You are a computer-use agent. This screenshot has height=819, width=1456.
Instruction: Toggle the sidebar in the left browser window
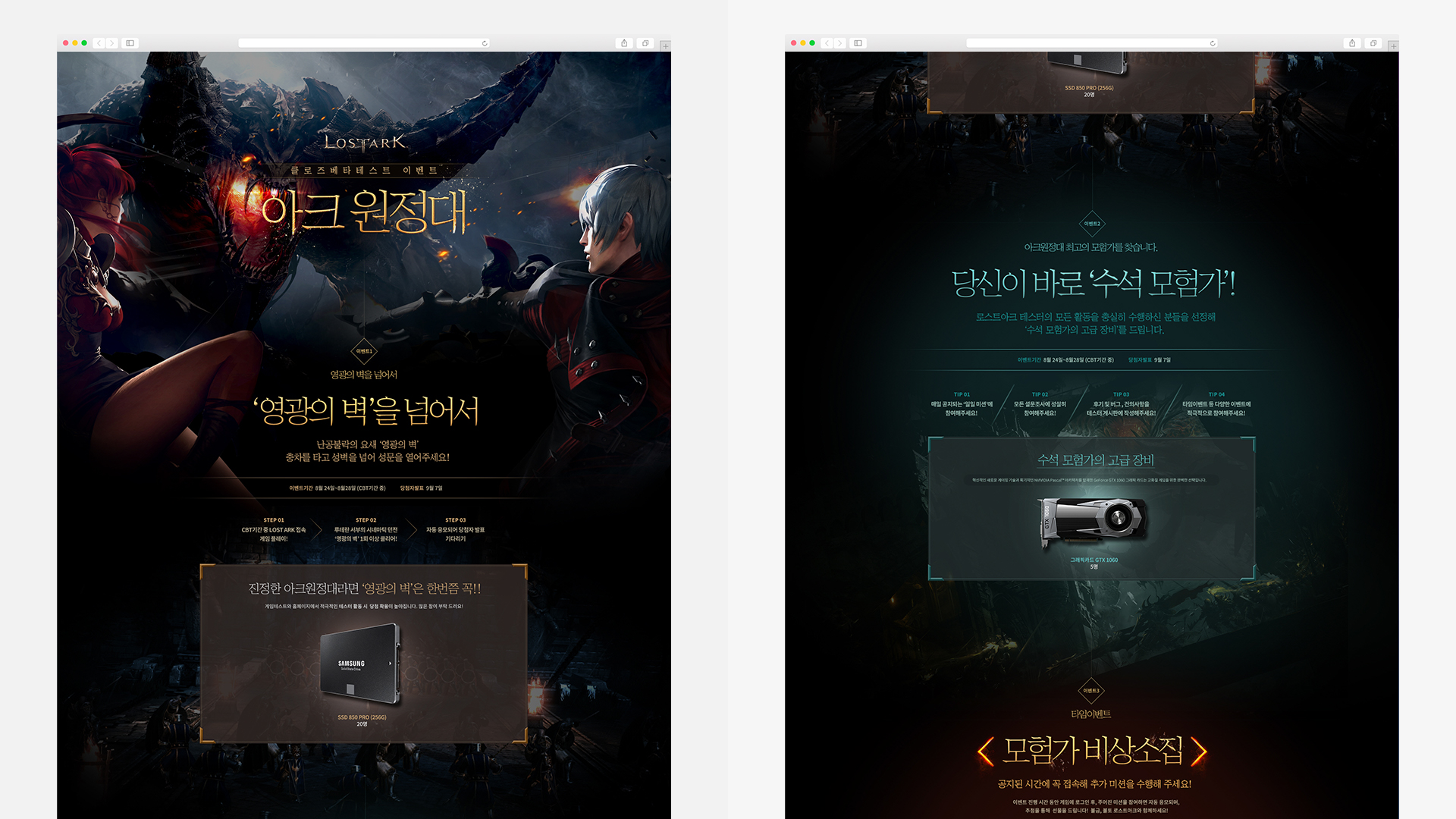click(x=130, y=43)
